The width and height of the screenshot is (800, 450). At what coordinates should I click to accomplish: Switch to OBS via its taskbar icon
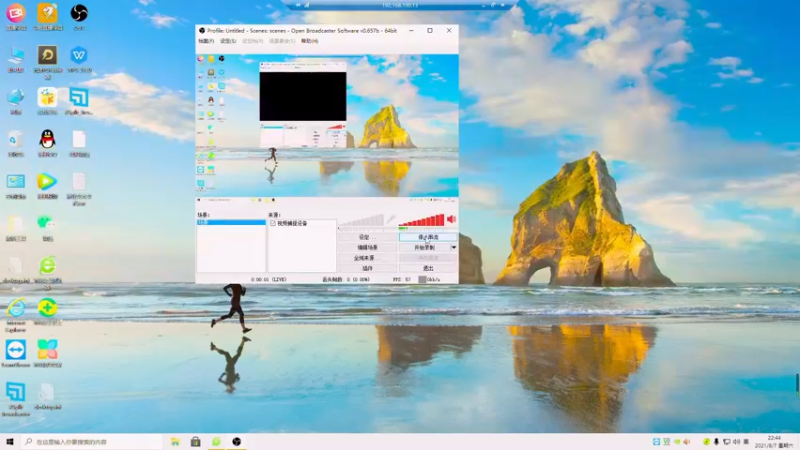click(236, 441)
